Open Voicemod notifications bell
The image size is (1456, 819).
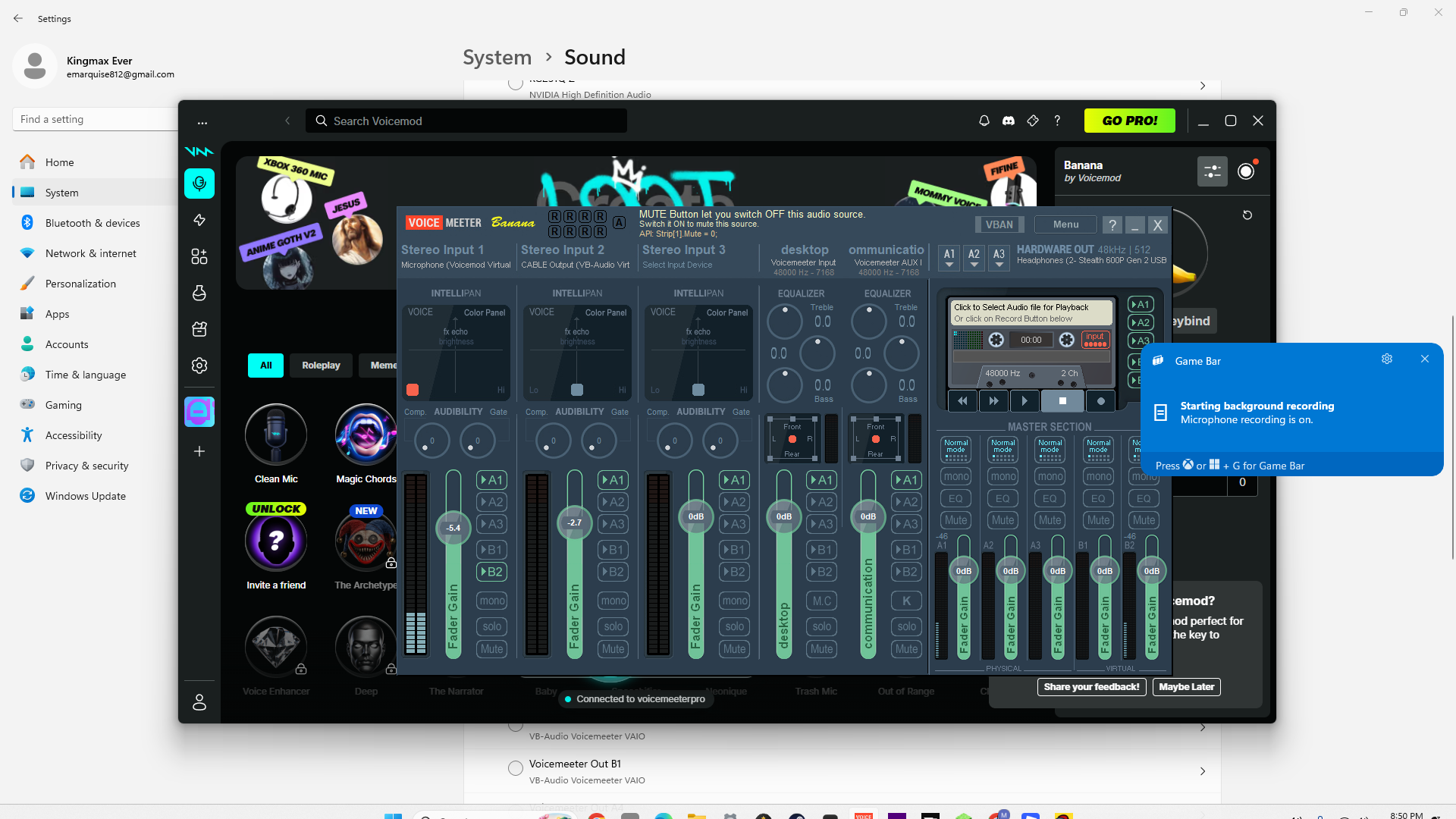tap(984, 121)
